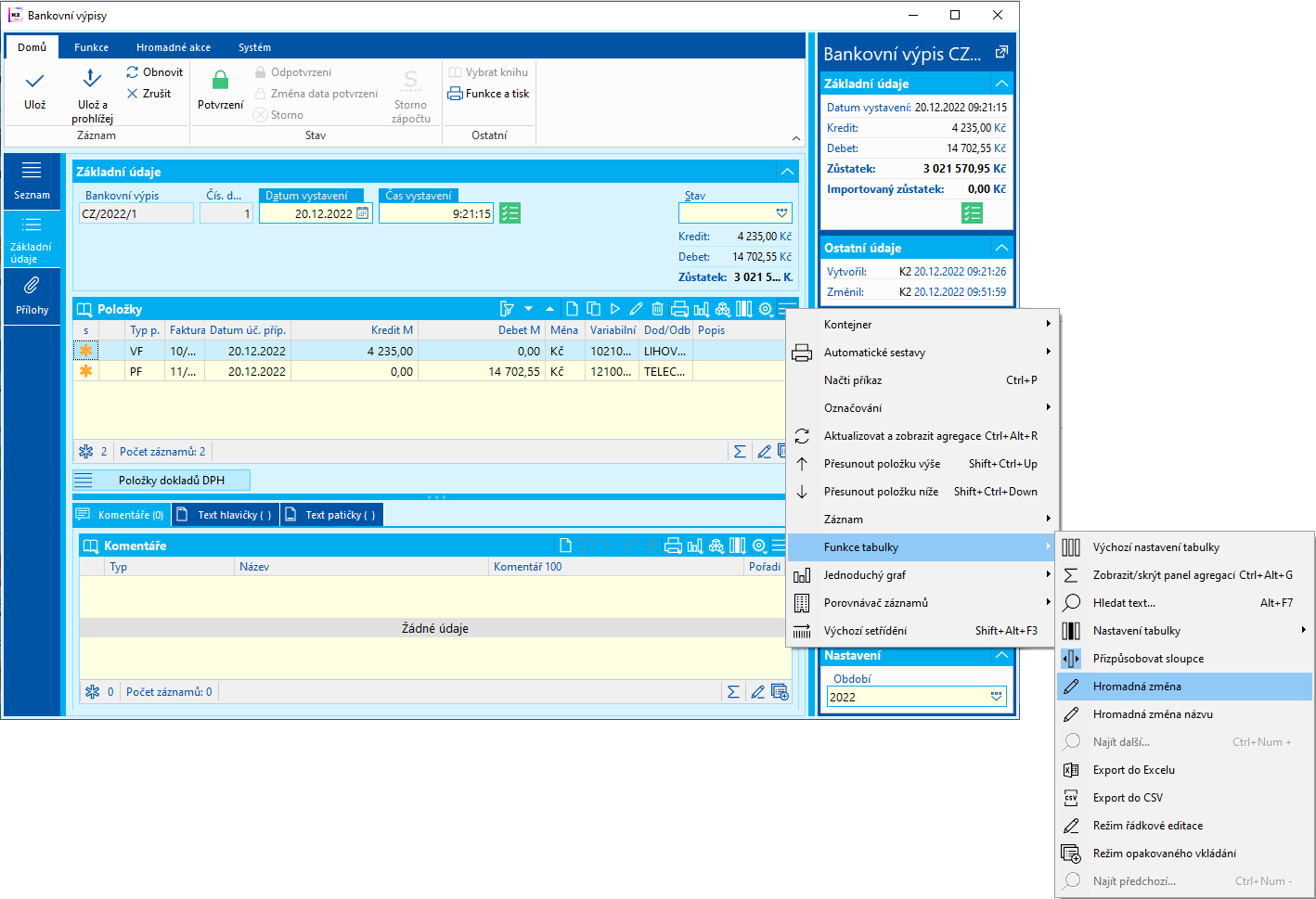Viewport: 1316px width, 899px height.
Task: Choose Hromadná změna from the submenu
Action: coord(1184,687)
